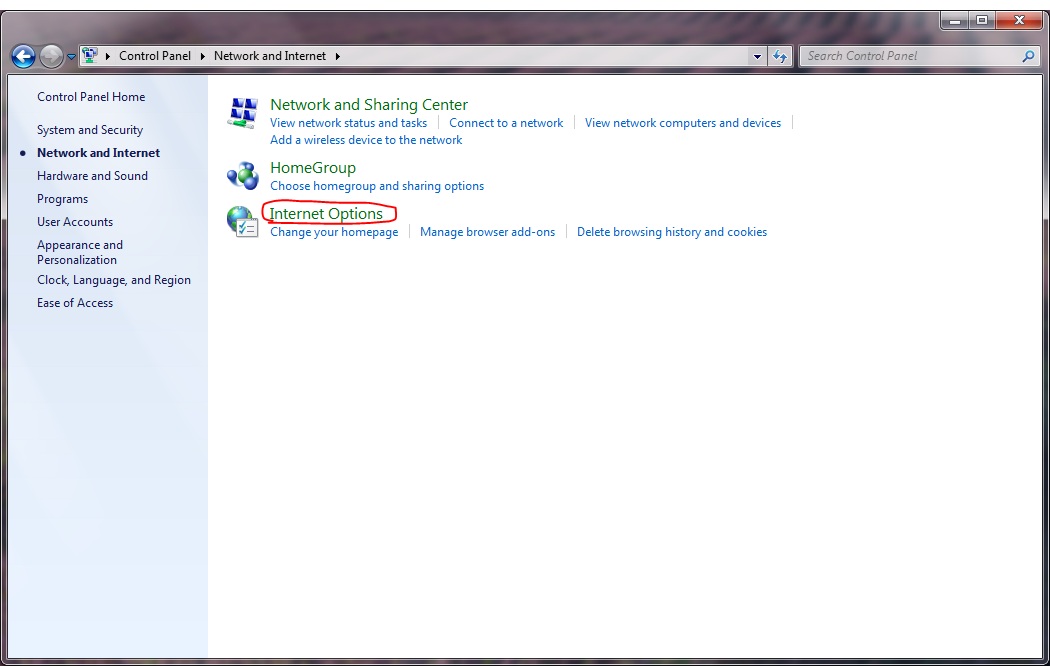Click the Control Panel icon in address bar
Image resolution: width=1050 pixels, height=666 pixels.
click(89, 56)
